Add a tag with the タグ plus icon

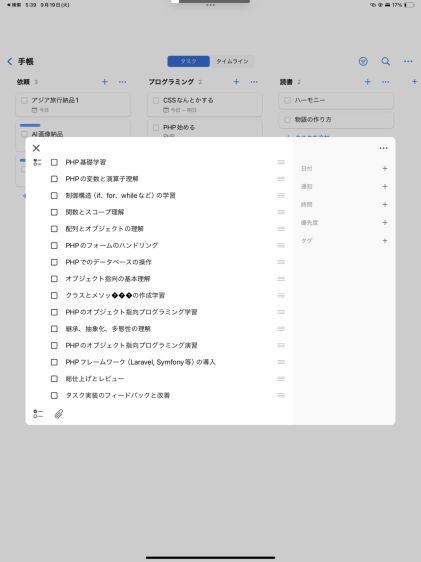pyautogui.click(x=385, y=240)
